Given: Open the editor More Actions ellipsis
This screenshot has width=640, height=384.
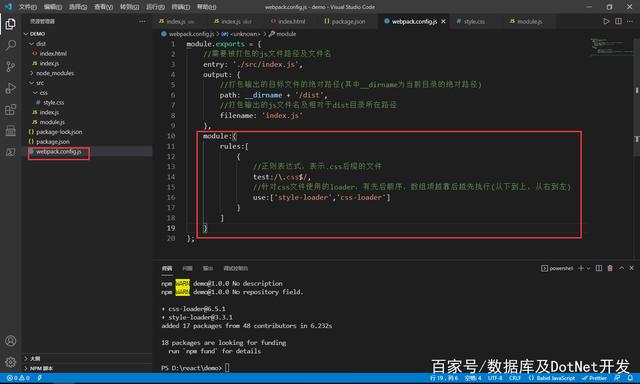Looking at the screenshot, I should coord(631,21).
